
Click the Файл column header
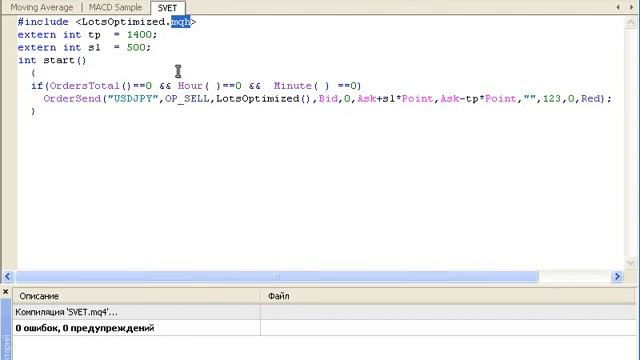448,296
